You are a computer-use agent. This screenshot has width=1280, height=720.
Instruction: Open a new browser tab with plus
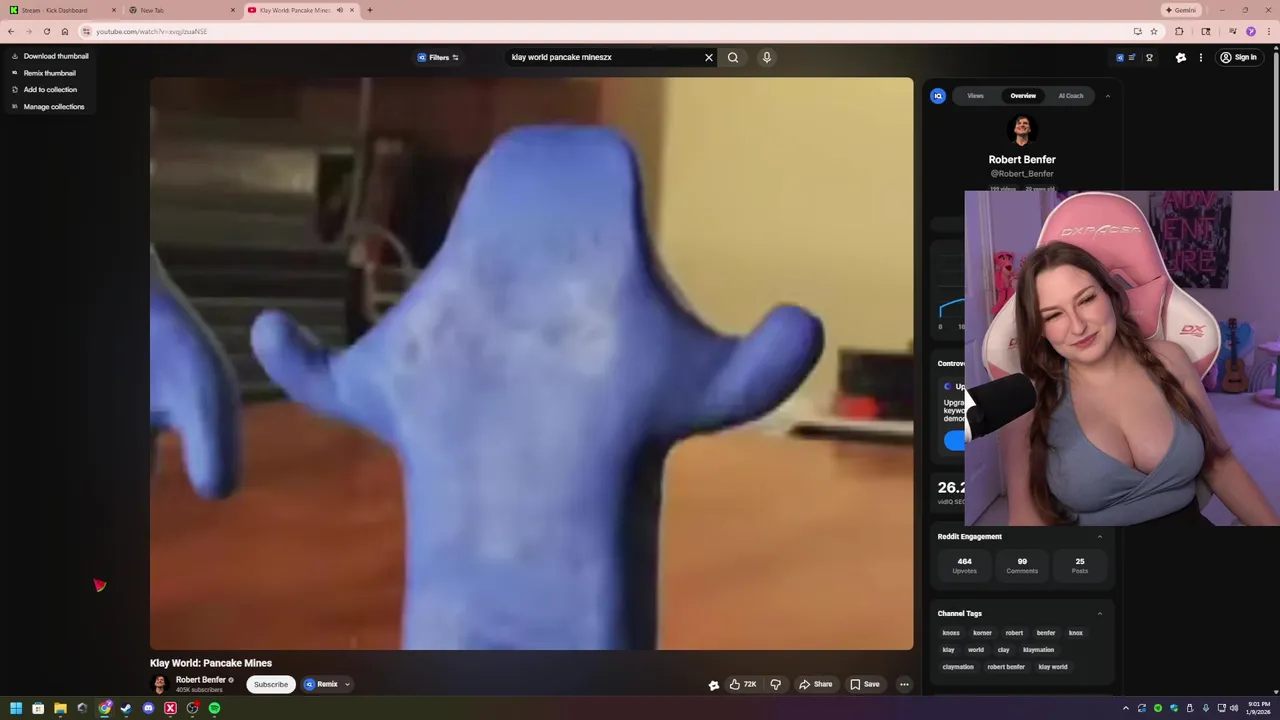pos(370,10)
